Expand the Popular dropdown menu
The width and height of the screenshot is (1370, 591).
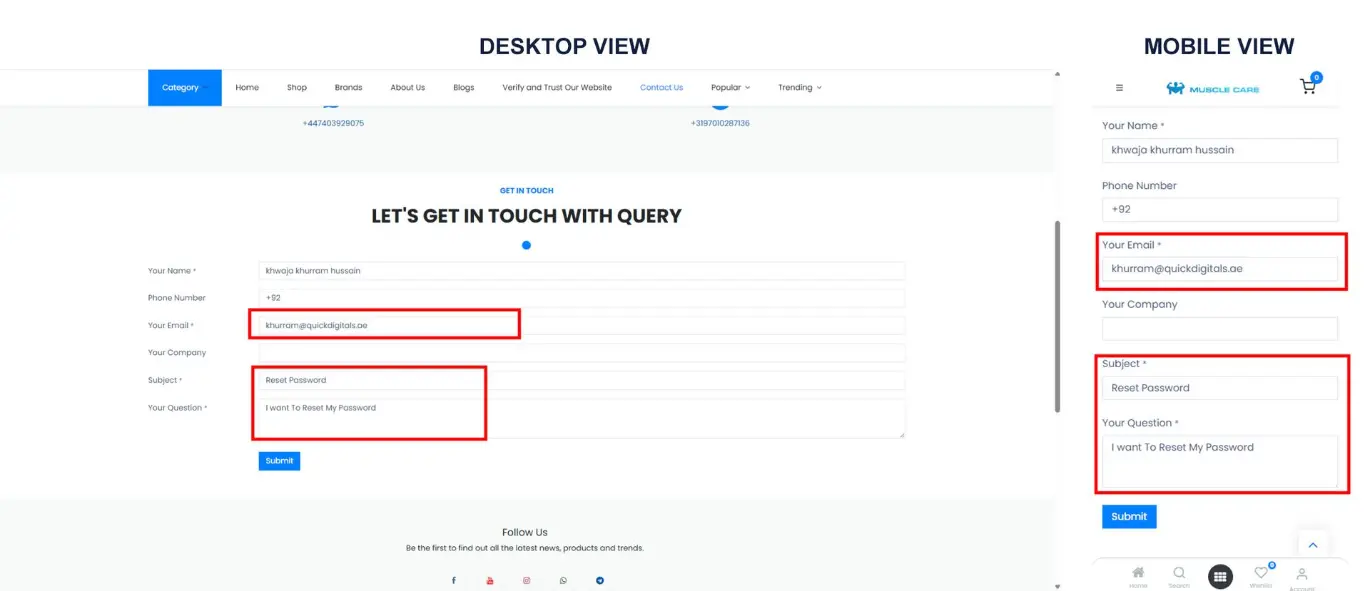(x=730, y=88)
